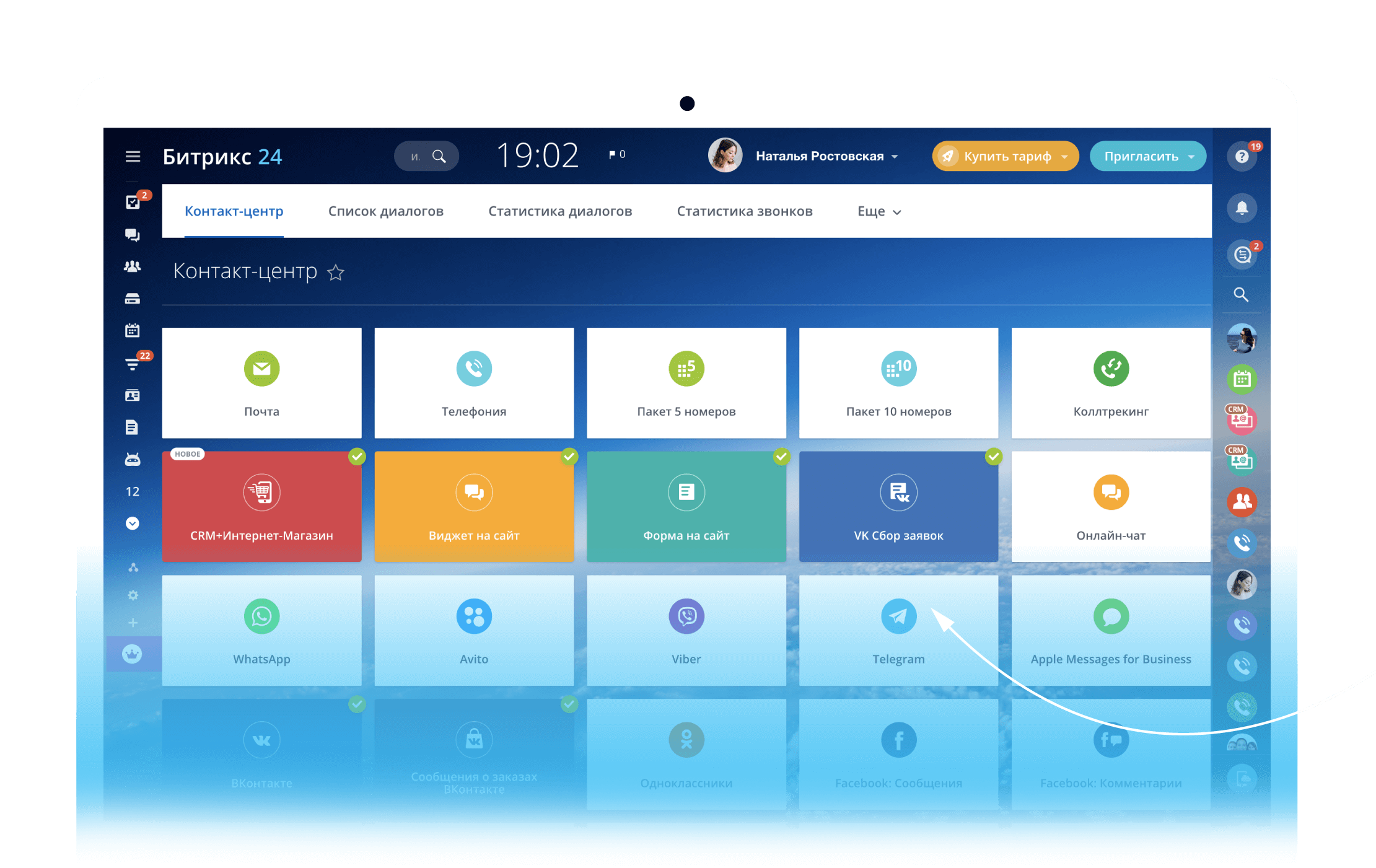Image resolution: width=1376 pixels, height=868 pixels.
Task: Click green checkmark on VK Сбор заявок
Action: tap(993, 457)
